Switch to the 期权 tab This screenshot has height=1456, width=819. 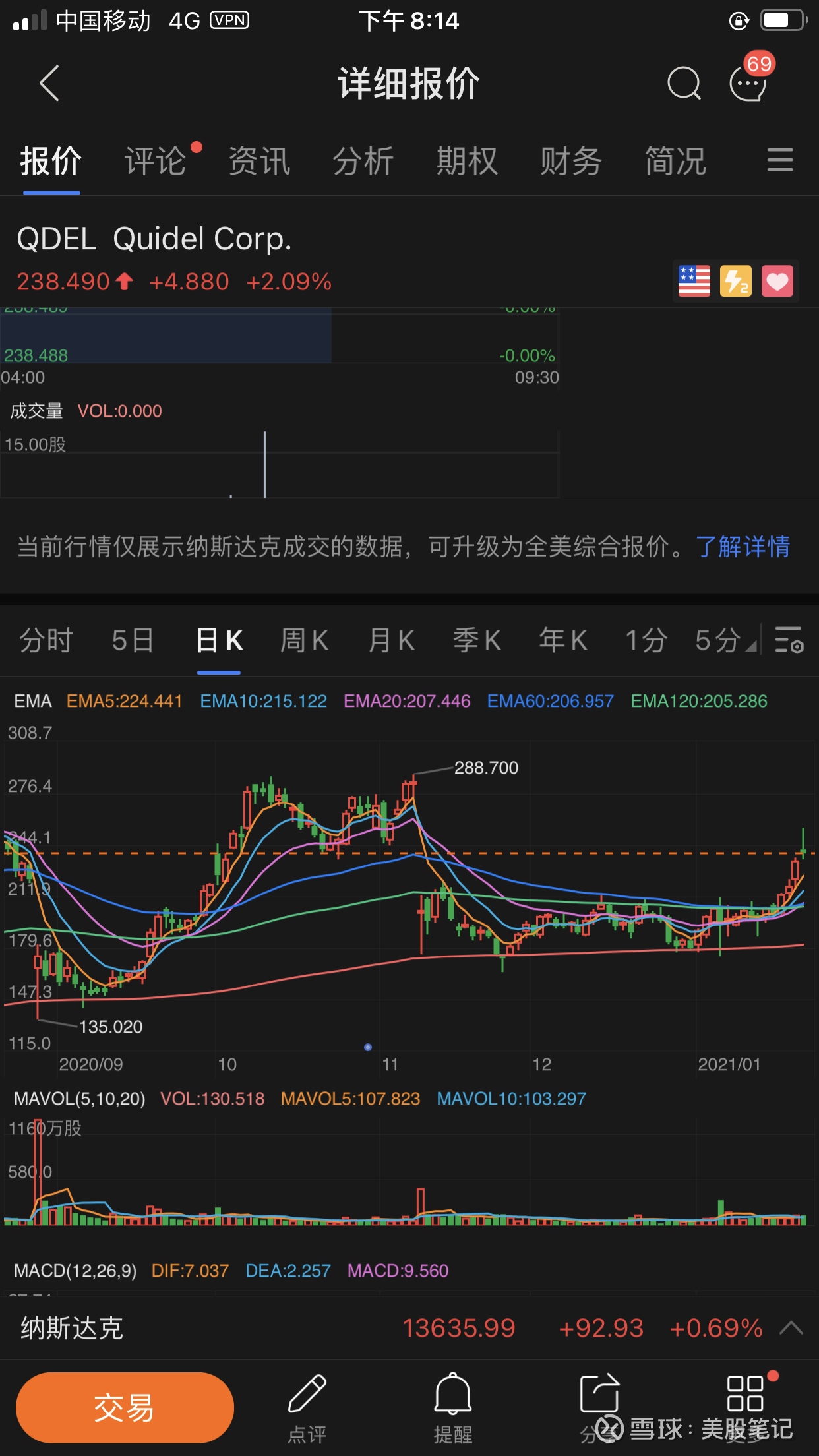467,161
